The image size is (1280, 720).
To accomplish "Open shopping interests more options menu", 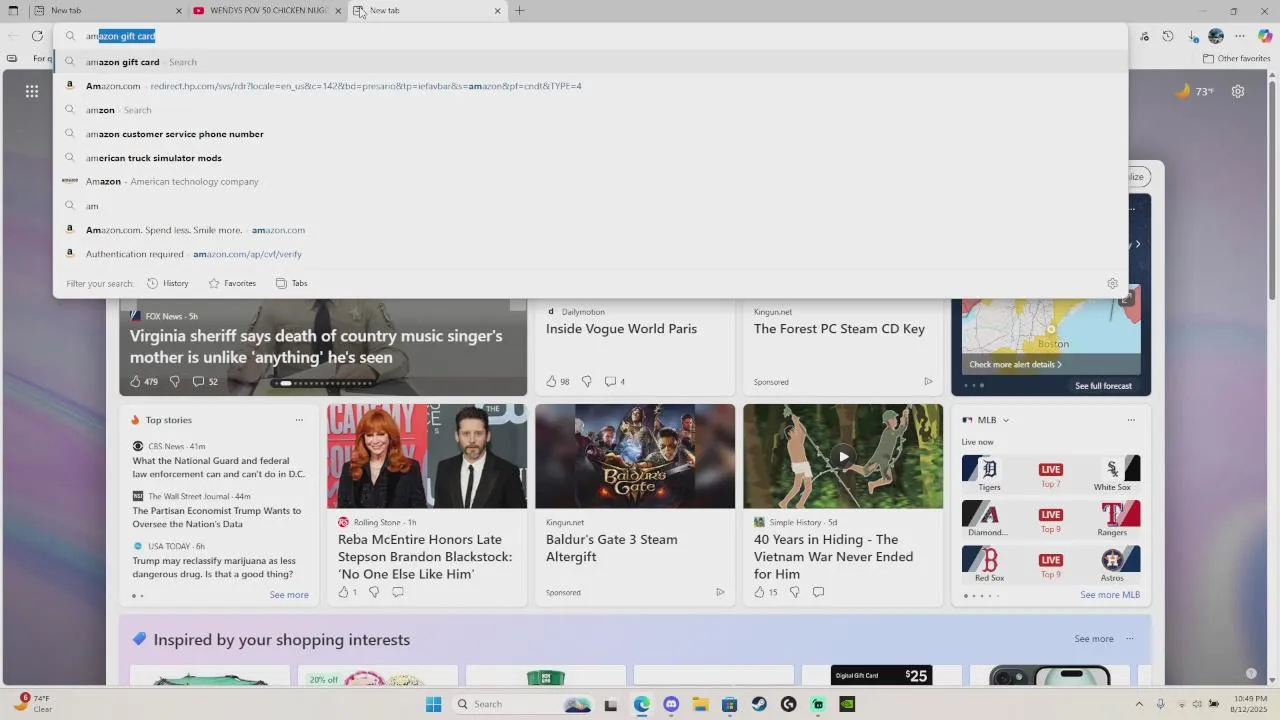I will coord(1130,639).
